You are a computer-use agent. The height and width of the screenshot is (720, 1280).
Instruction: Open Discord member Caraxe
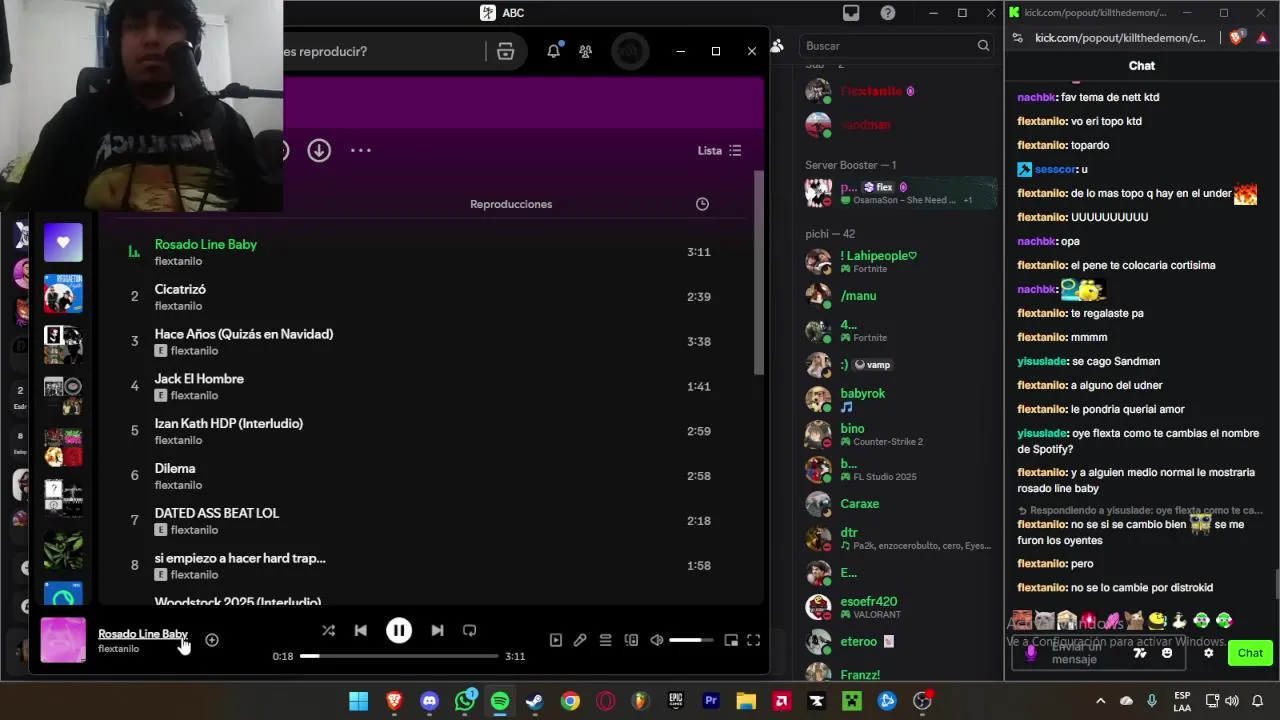click(899, 504)
